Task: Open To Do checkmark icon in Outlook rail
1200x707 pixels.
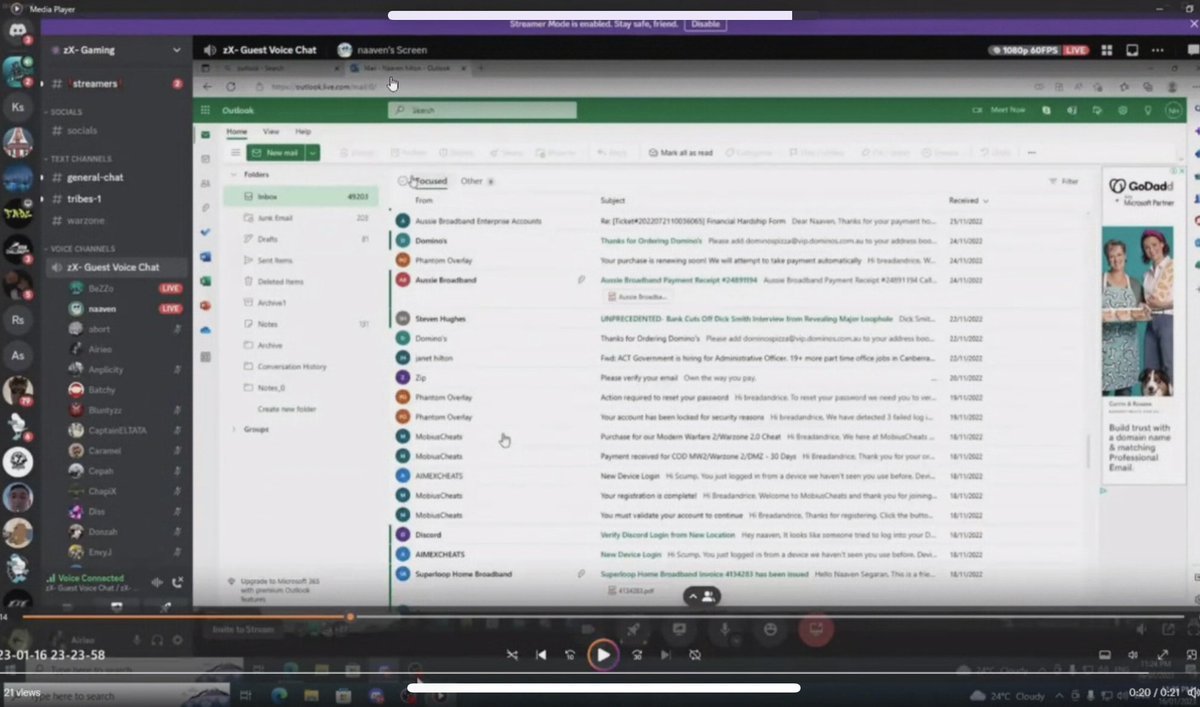Action: point(205,232)
